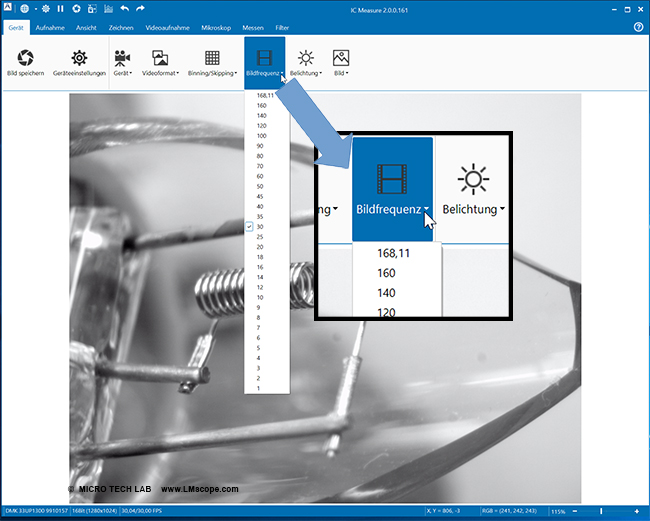Screen dimensions: 650x521
Task: Select frame rate 60 in the list
Action: 261,175
